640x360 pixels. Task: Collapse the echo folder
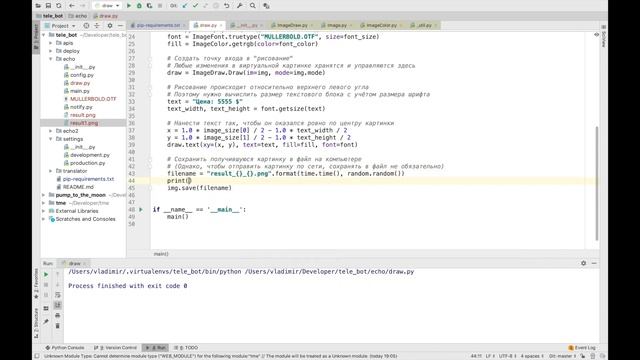51,59
